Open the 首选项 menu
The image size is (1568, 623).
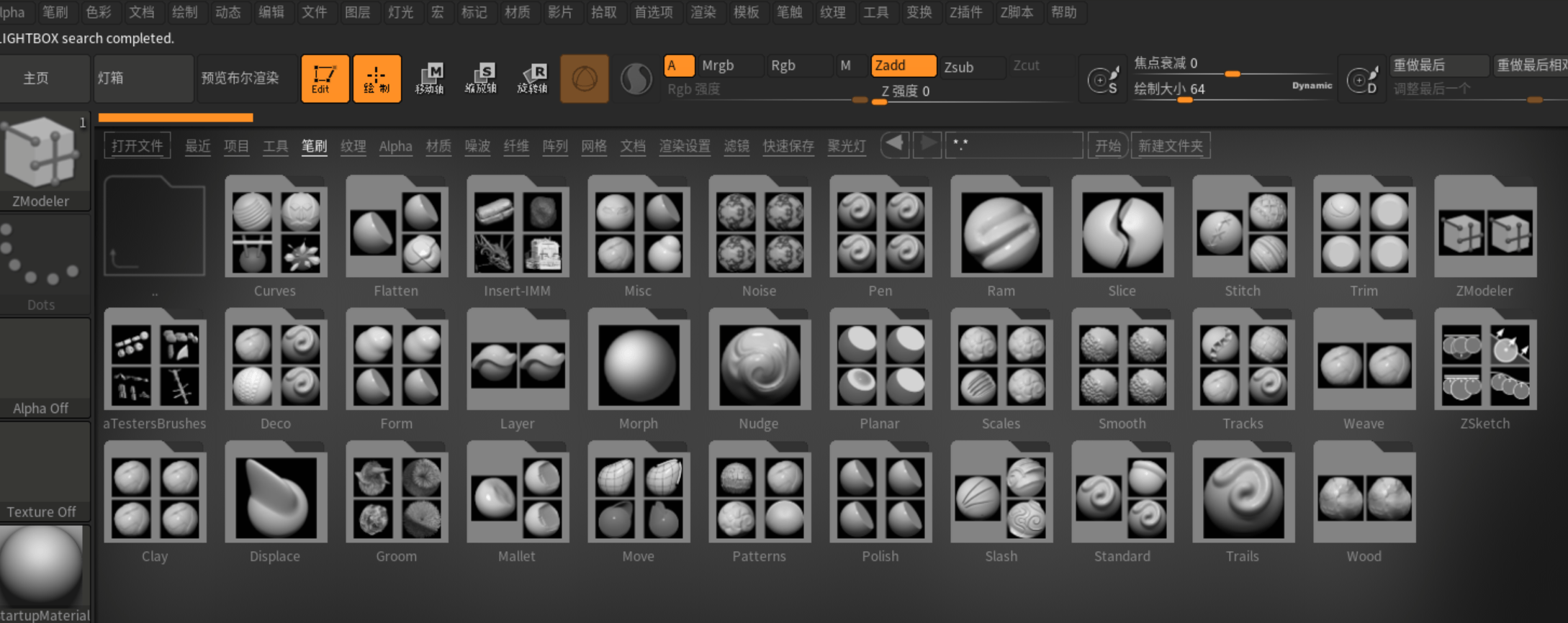coord(653,12)
